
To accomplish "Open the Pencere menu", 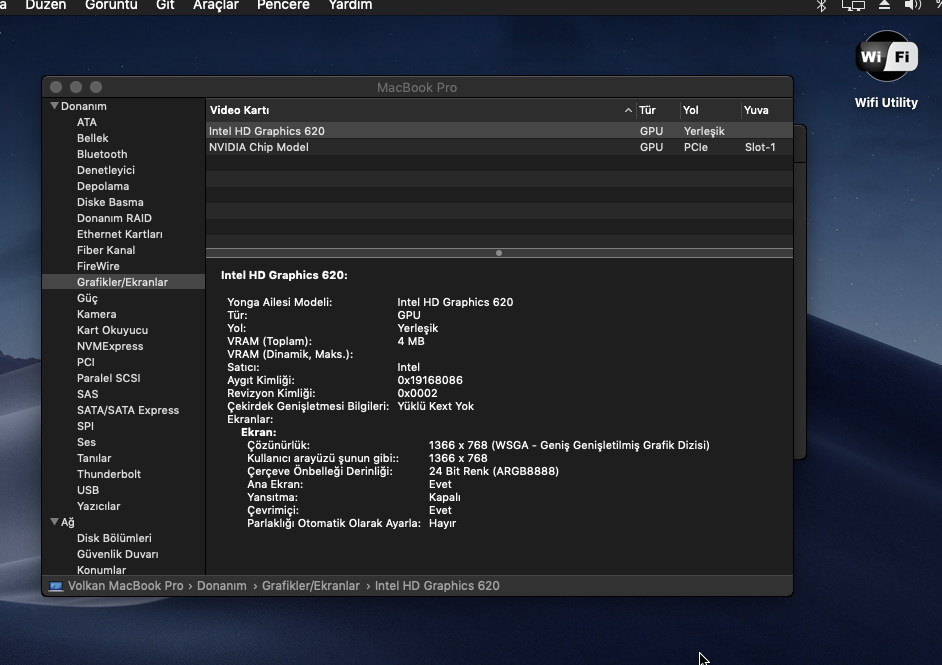I will coord(283,5).
